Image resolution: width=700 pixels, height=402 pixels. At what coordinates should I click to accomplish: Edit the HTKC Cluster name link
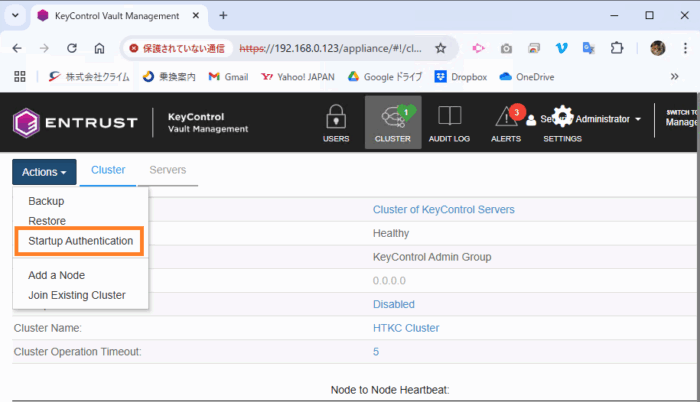[406, 328]
